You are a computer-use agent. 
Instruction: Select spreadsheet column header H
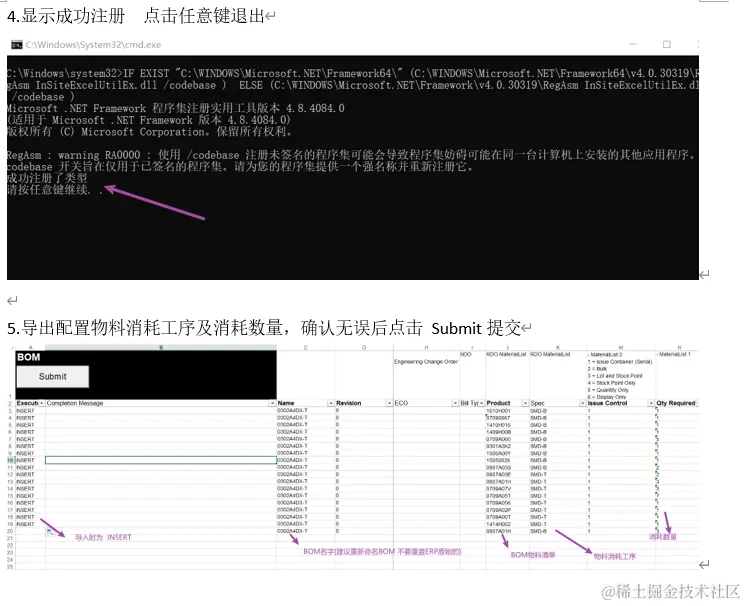[426, 347]
